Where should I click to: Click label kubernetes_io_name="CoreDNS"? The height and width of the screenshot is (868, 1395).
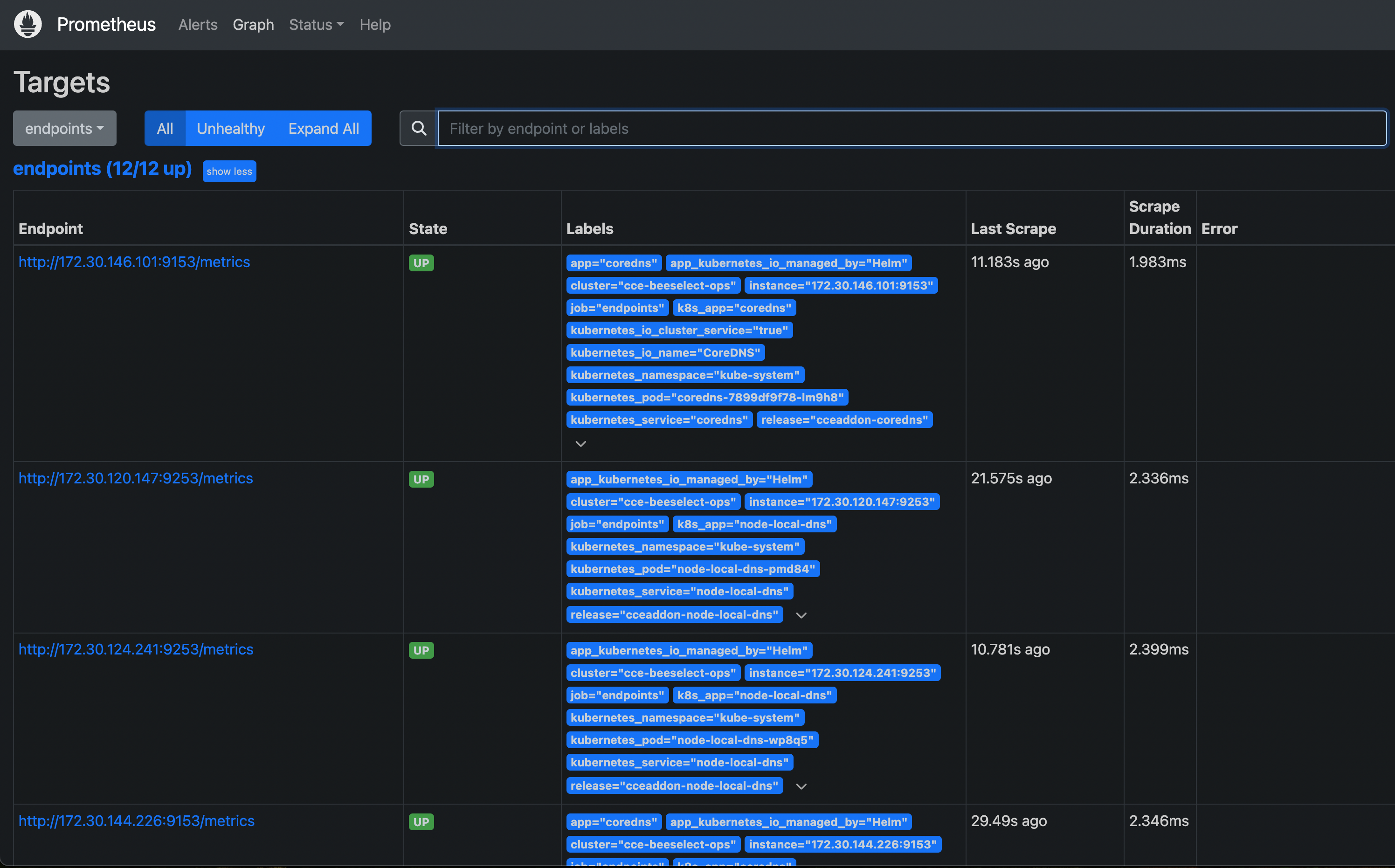click(665, 352)
